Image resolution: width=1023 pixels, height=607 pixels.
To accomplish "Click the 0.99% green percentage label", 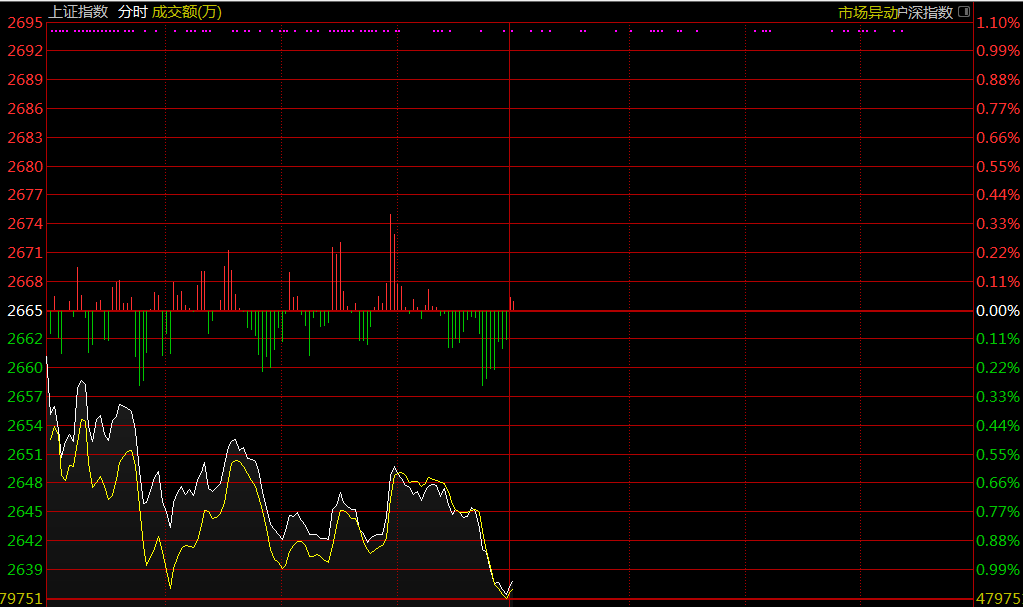I will pyautogui.click(x=996, y=570).
